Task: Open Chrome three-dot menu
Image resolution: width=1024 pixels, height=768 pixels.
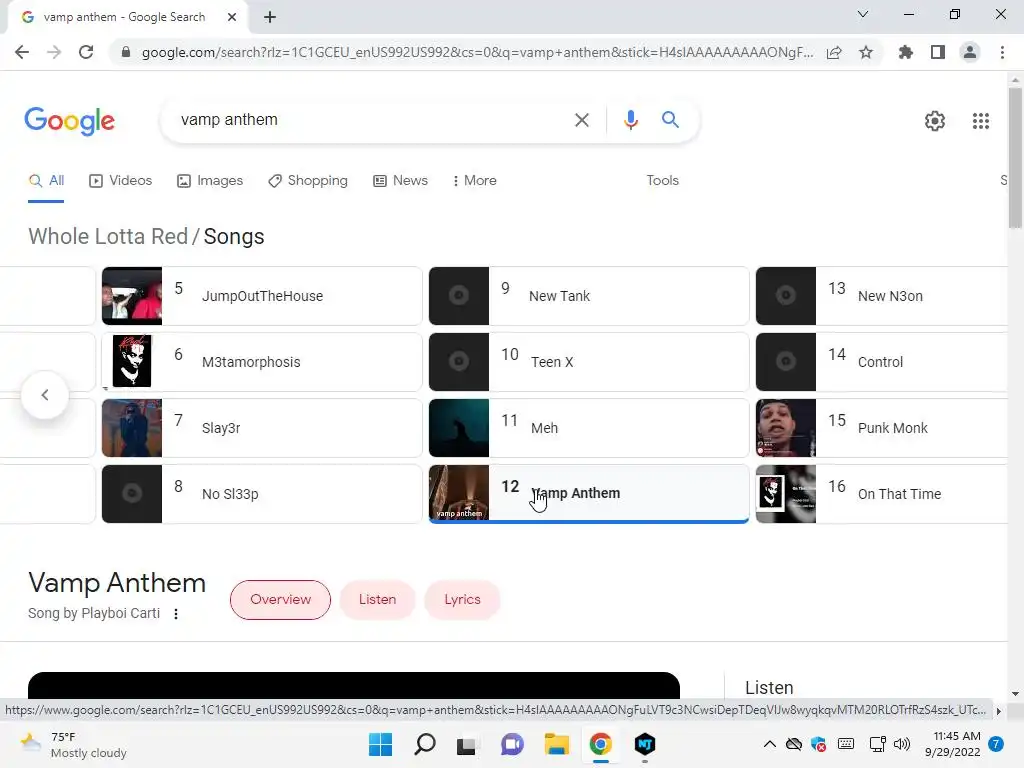Action: point(1002,52)
